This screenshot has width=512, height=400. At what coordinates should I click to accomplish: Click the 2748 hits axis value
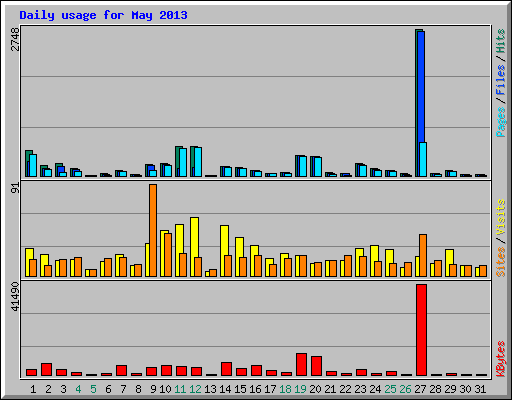click(15, 39)
